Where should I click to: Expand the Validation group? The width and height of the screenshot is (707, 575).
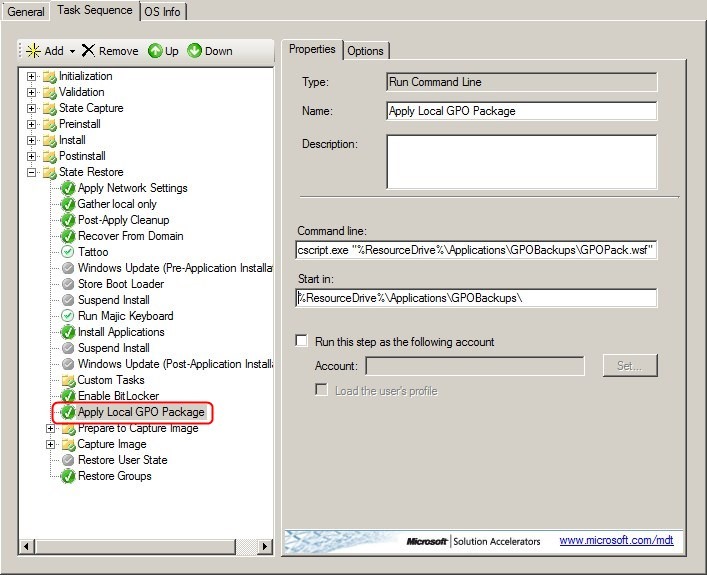(x=31, y=92)
